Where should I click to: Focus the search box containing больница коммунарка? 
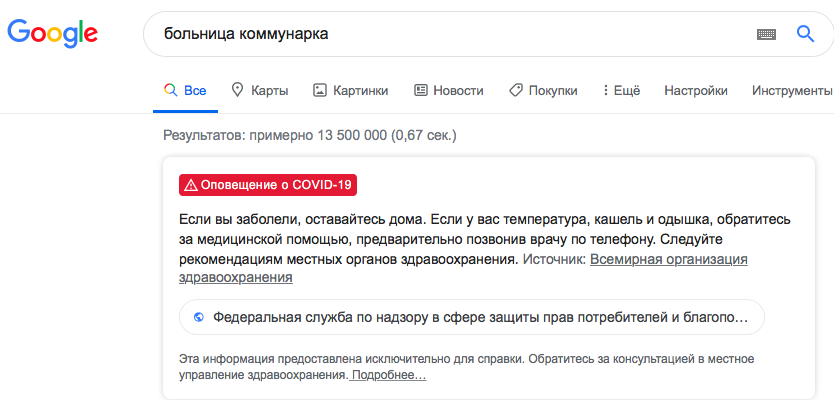[x=440, y=34]
